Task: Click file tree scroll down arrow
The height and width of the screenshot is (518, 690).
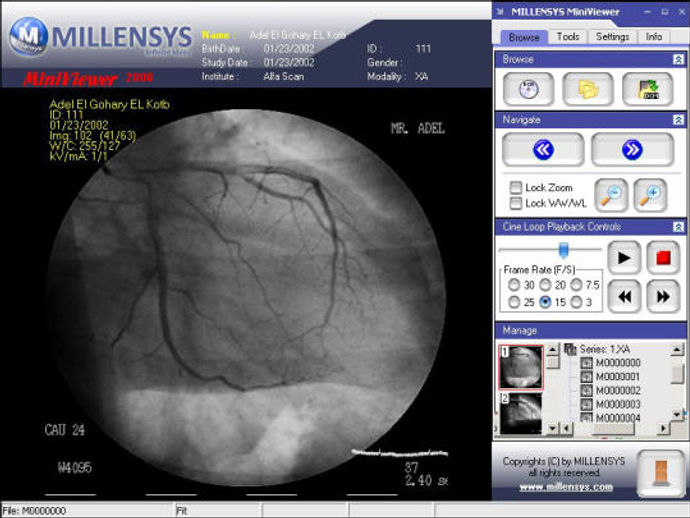Action: pos(677,415)
